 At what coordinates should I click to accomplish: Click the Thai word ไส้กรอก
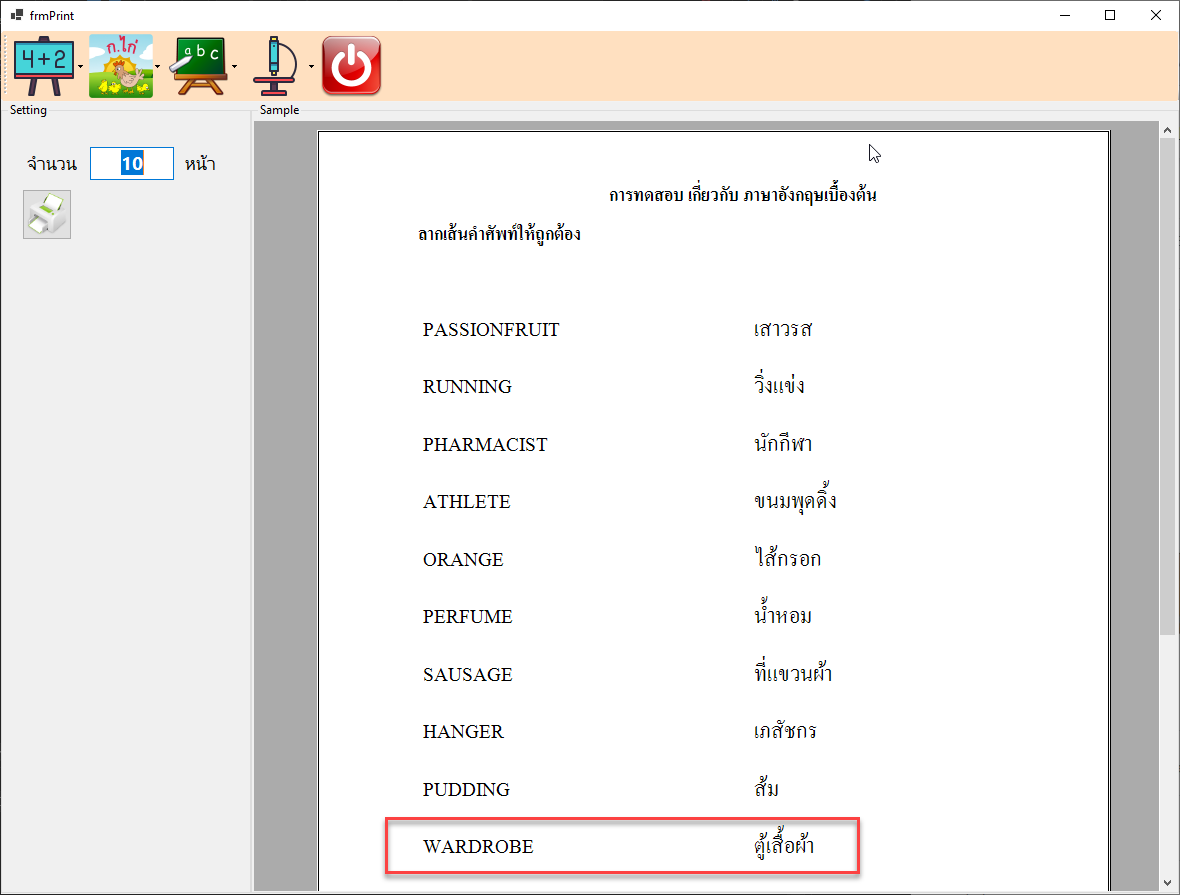(x=787, y=558)
